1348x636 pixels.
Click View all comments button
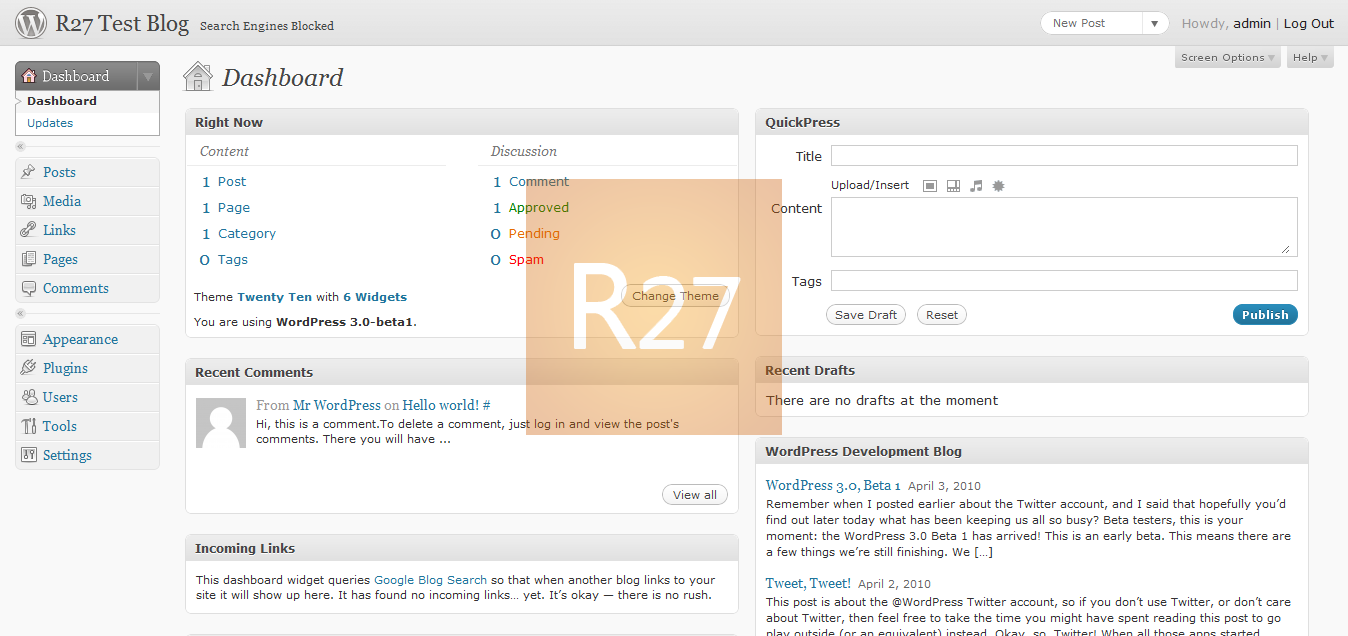click(695, 495)
